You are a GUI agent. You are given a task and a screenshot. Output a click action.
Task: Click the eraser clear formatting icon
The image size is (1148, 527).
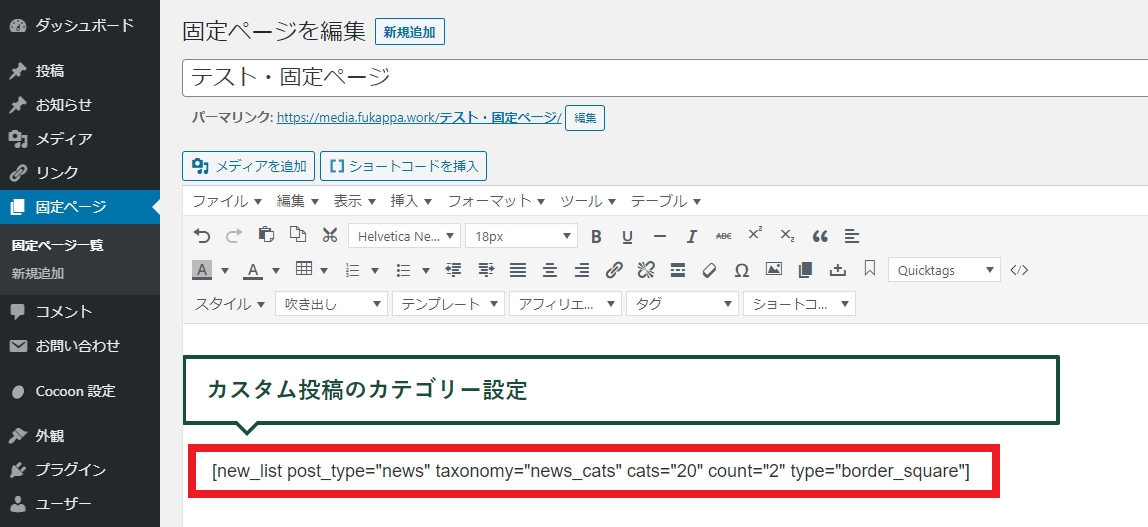pos(709,270)
